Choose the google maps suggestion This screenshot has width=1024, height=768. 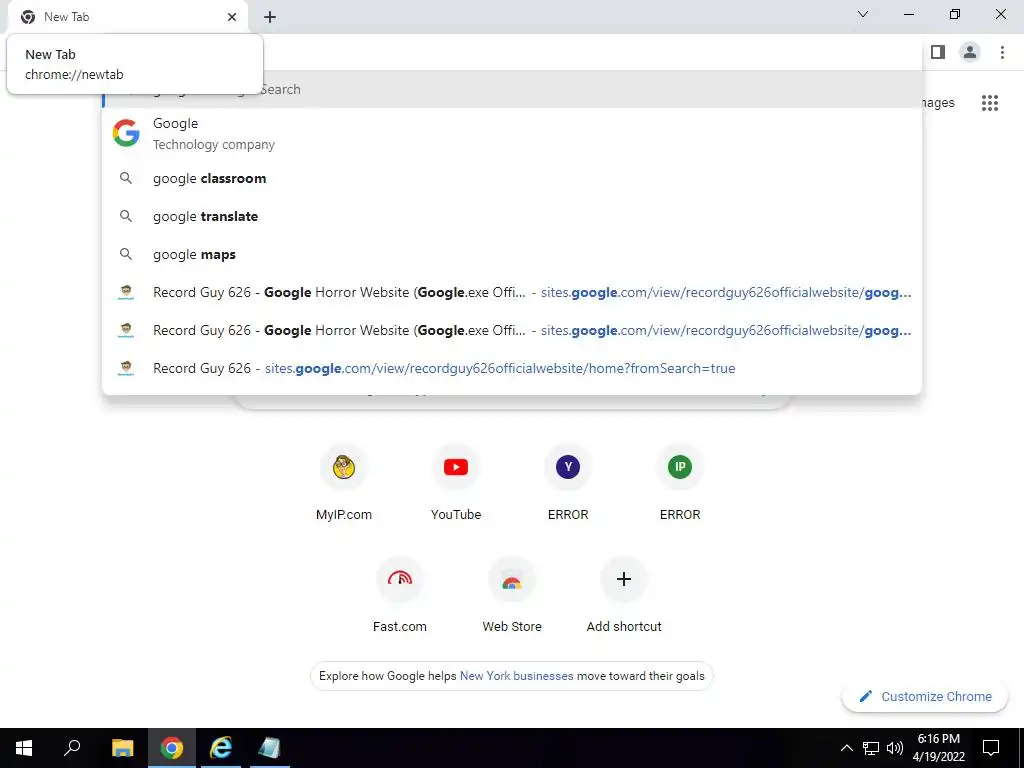click(x=512, y=254)
